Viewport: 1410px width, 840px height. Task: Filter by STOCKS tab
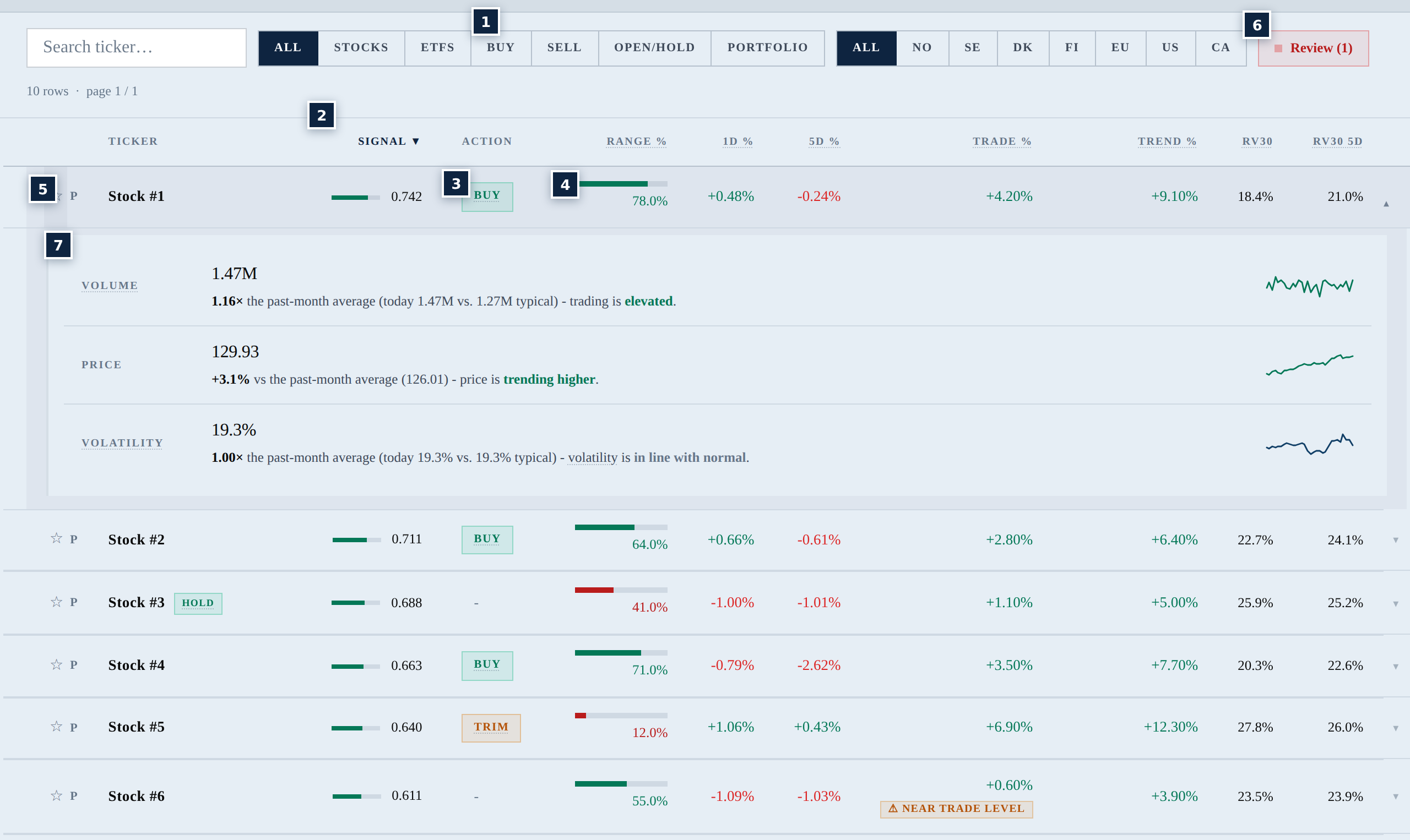point(361,48)
